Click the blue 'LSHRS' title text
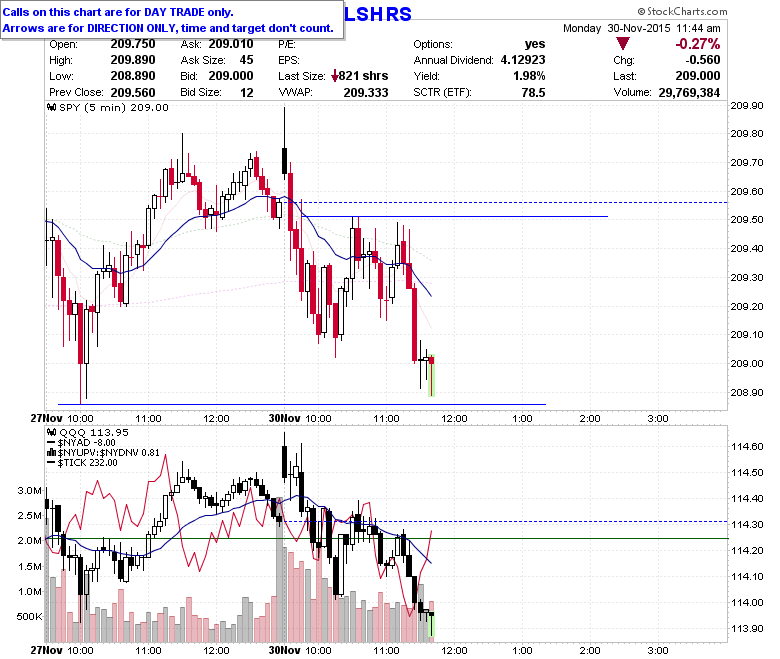The height and width of the screenshot is (659, 780). tap(378, 14)
